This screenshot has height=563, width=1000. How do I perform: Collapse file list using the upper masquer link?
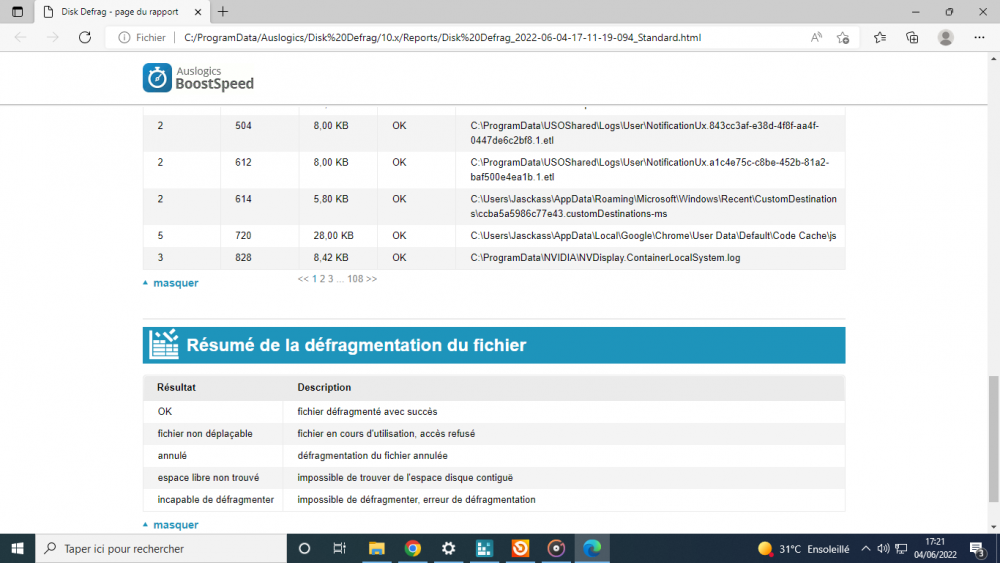(x=175, y=283)
